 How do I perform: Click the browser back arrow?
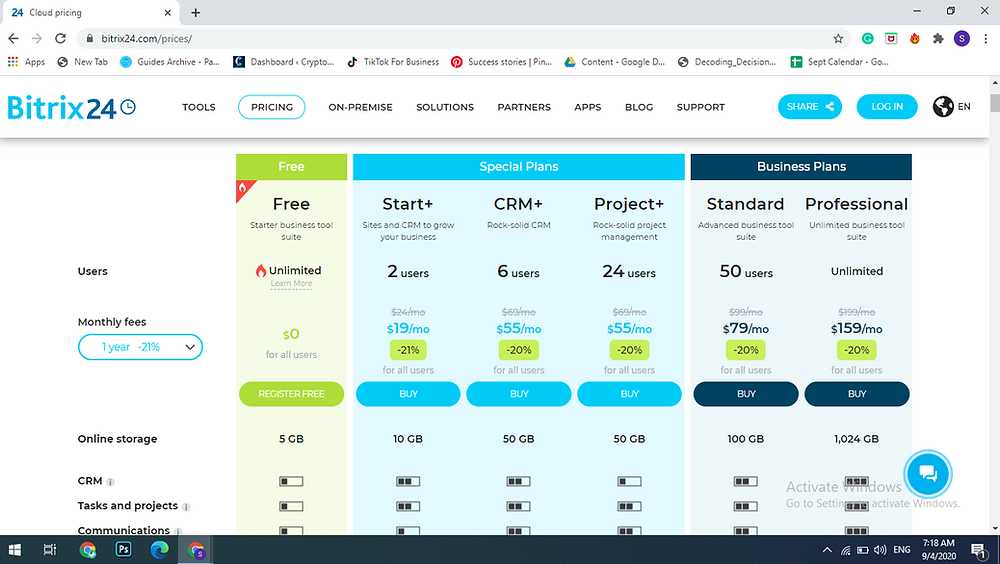click(x=13, y=38)
